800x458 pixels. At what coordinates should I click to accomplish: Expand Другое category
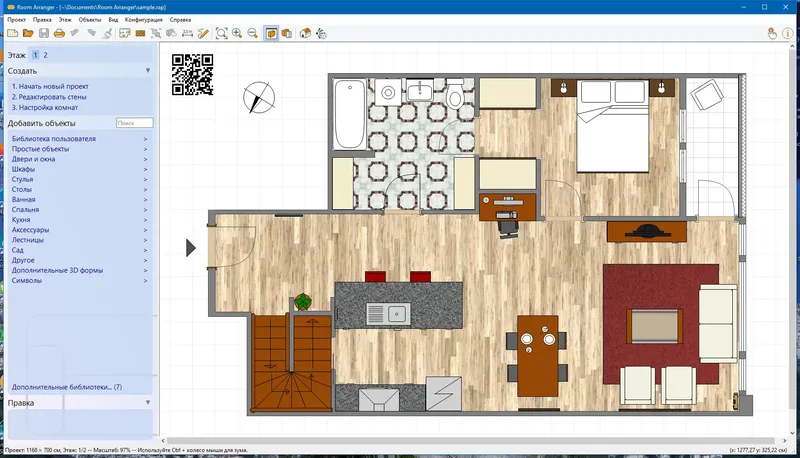point(80,260)
